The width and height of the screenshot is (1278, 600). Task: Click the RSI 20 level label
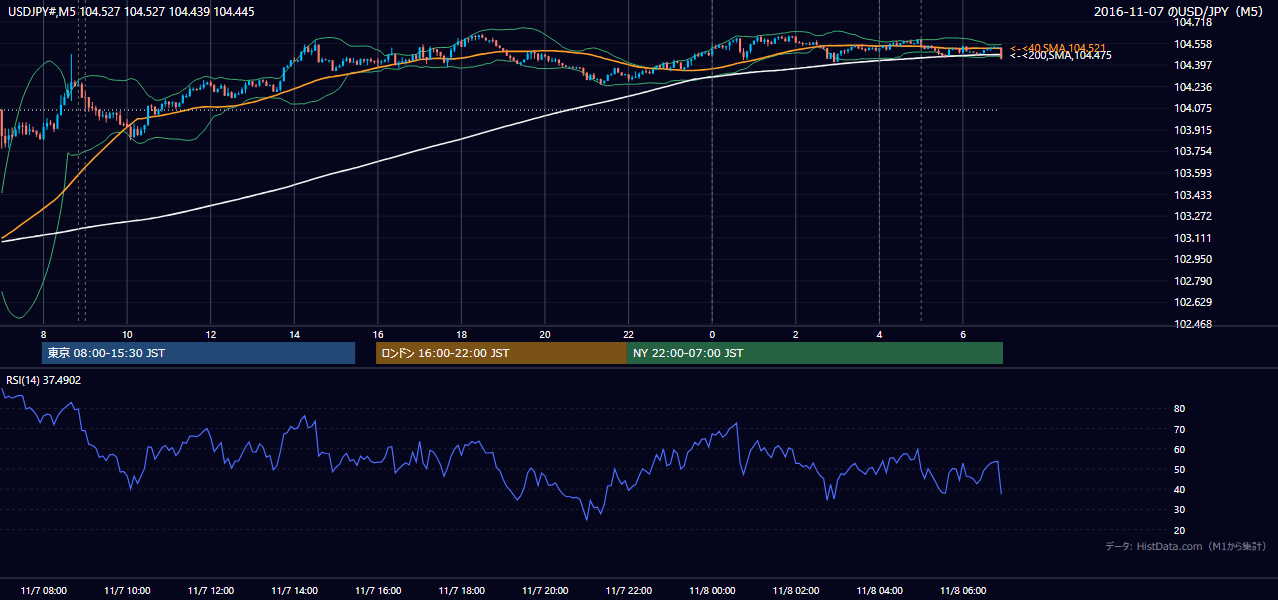click(1180, 531)
